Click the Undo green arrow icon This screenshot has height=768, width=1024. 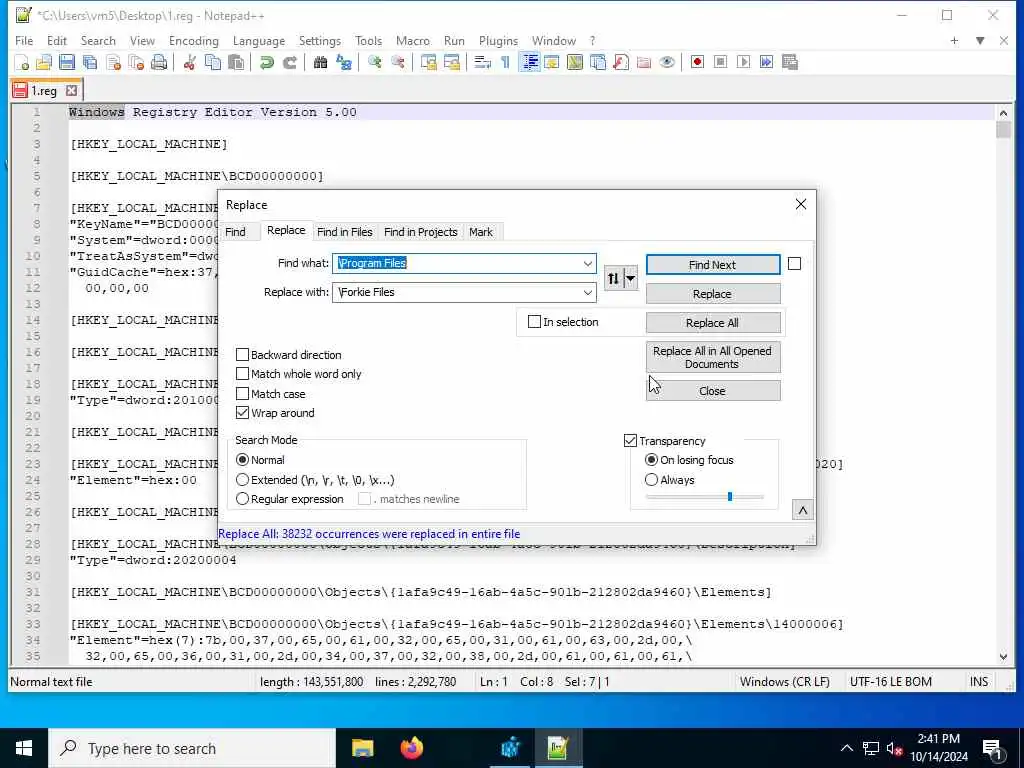(x=266, y=62)
